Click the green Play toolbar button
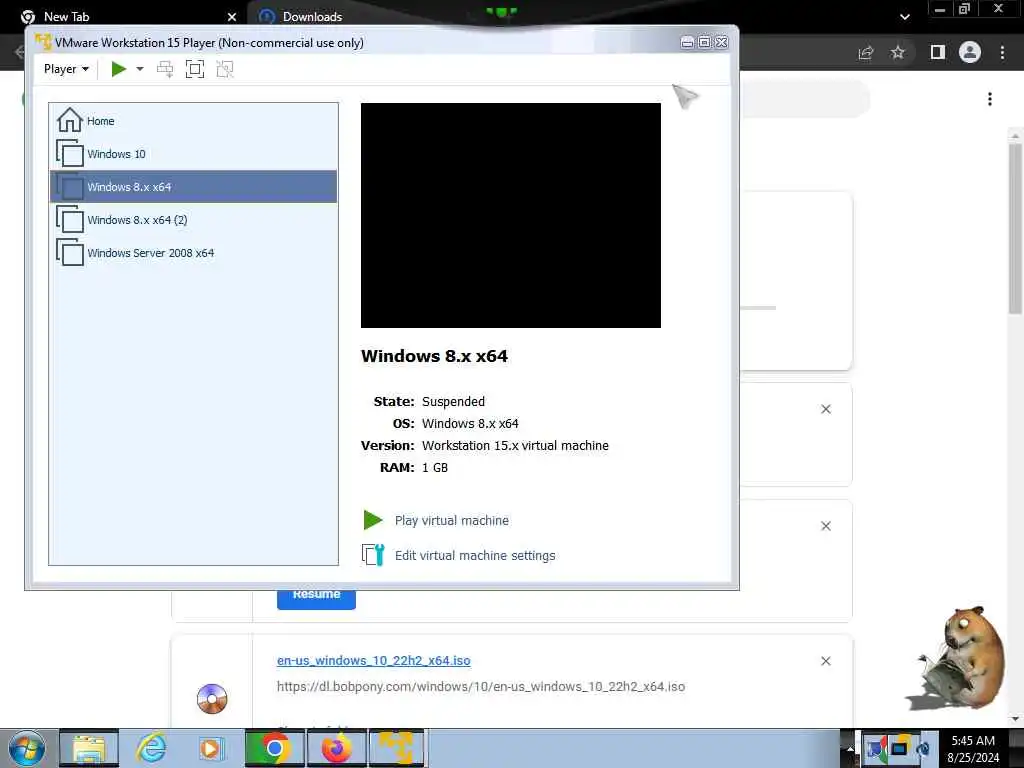1024x768 pixels. 118,69
